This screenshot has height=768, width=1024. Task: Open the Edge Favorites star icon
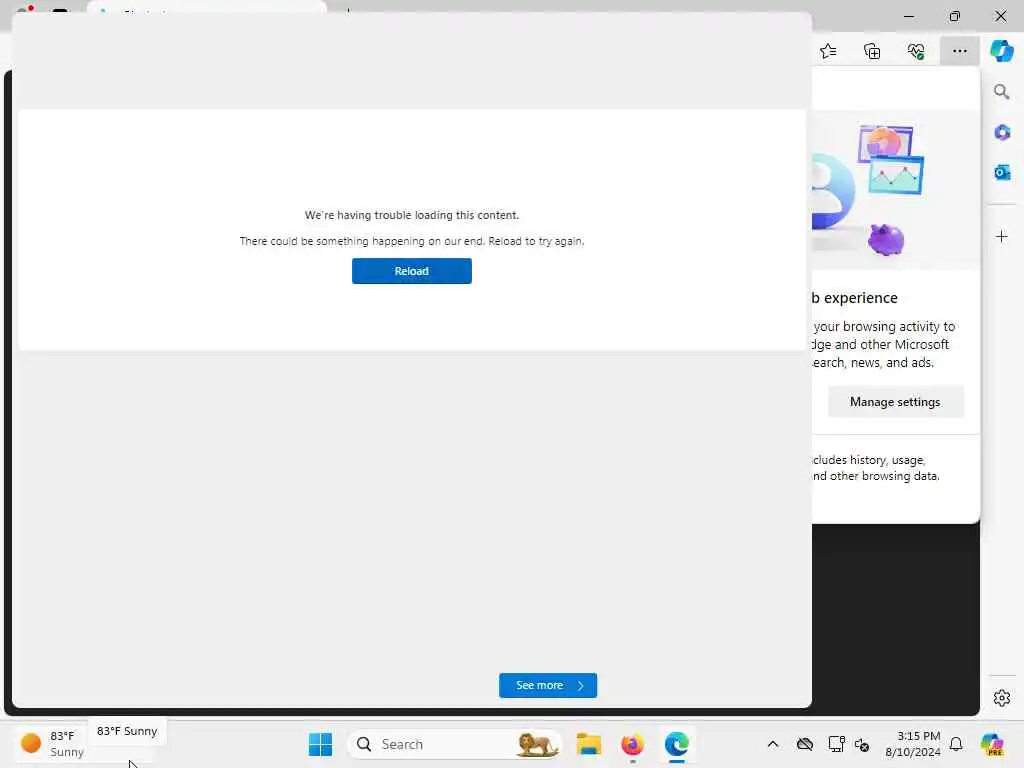pos(828,51)
